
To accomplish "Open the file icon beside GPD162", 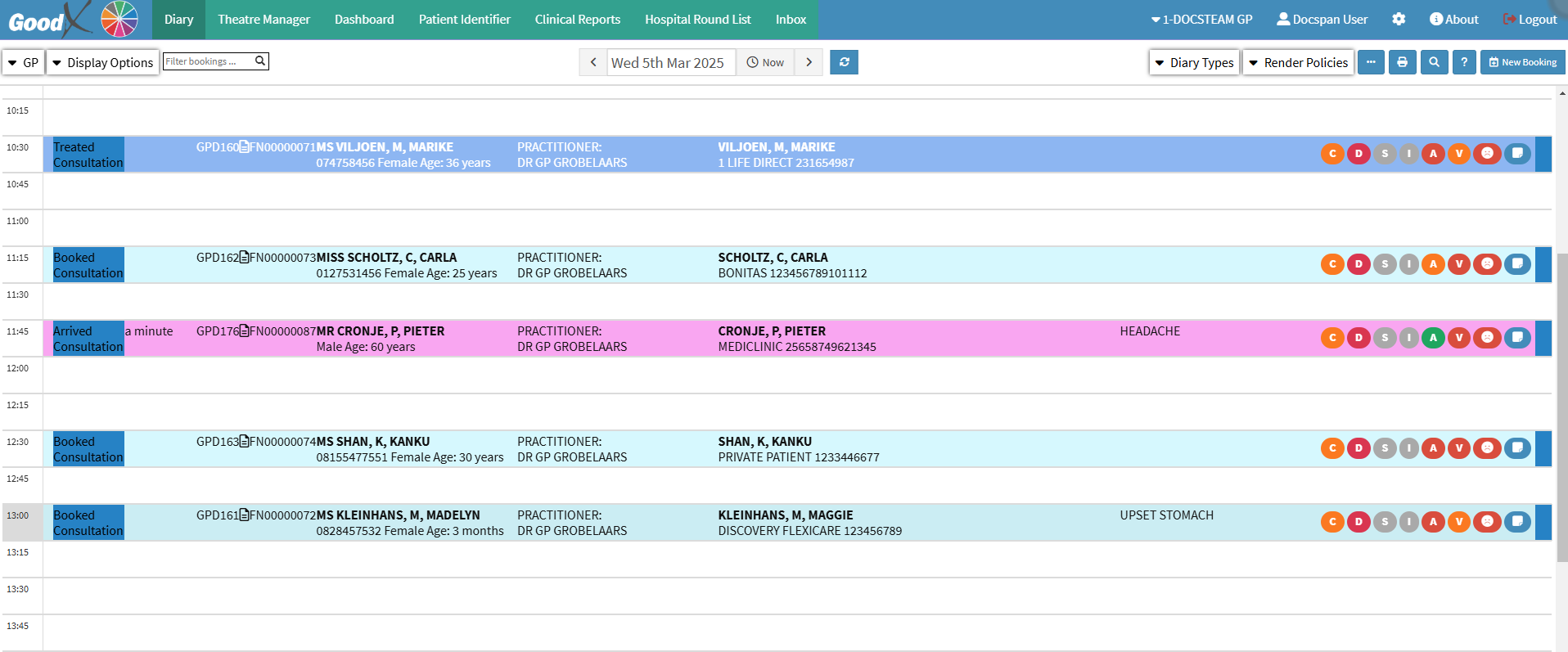I will click(x=244, y=258).
